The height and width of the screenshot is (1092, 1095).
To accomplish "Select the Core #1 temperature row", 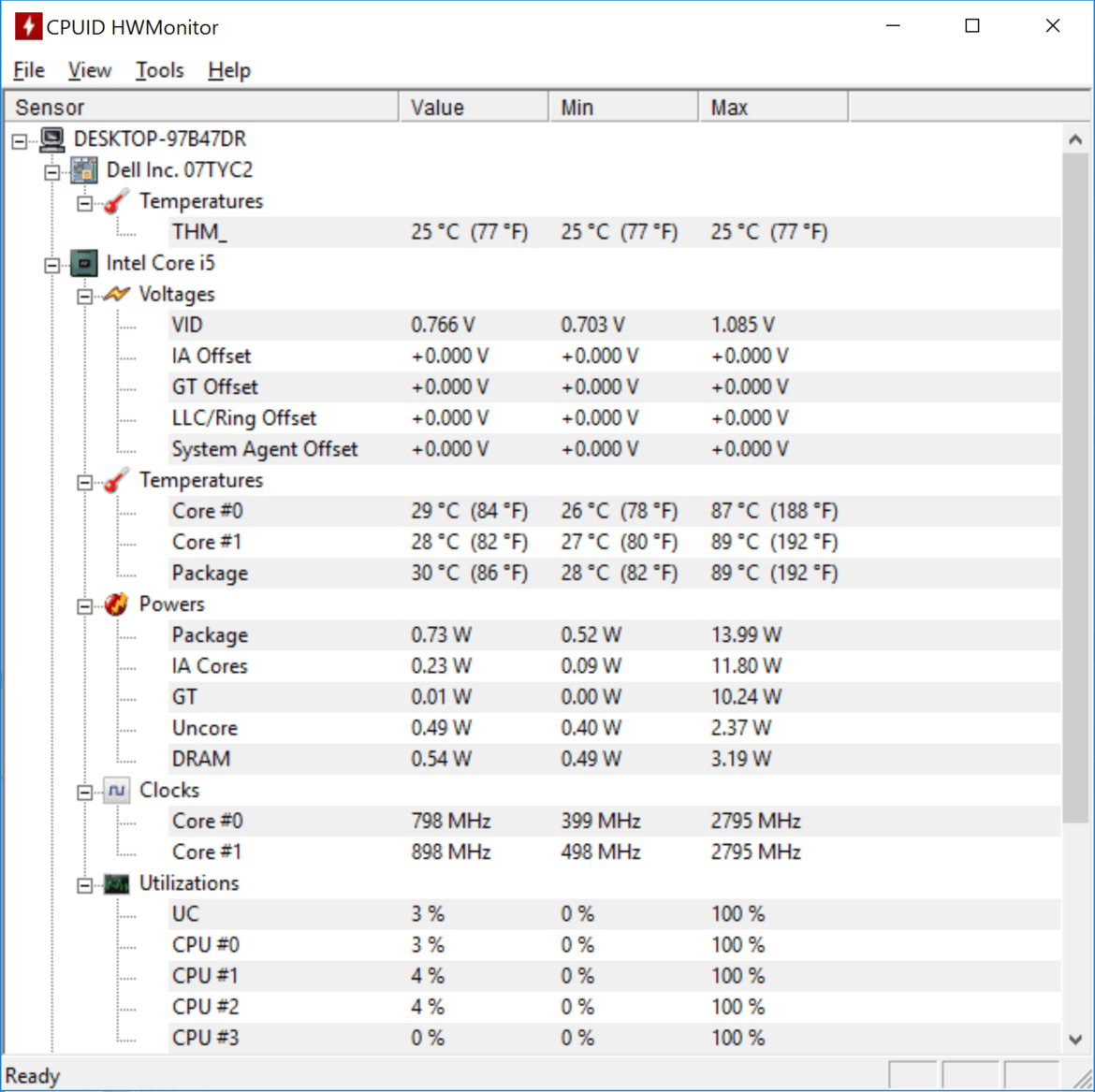I will 615,542.
